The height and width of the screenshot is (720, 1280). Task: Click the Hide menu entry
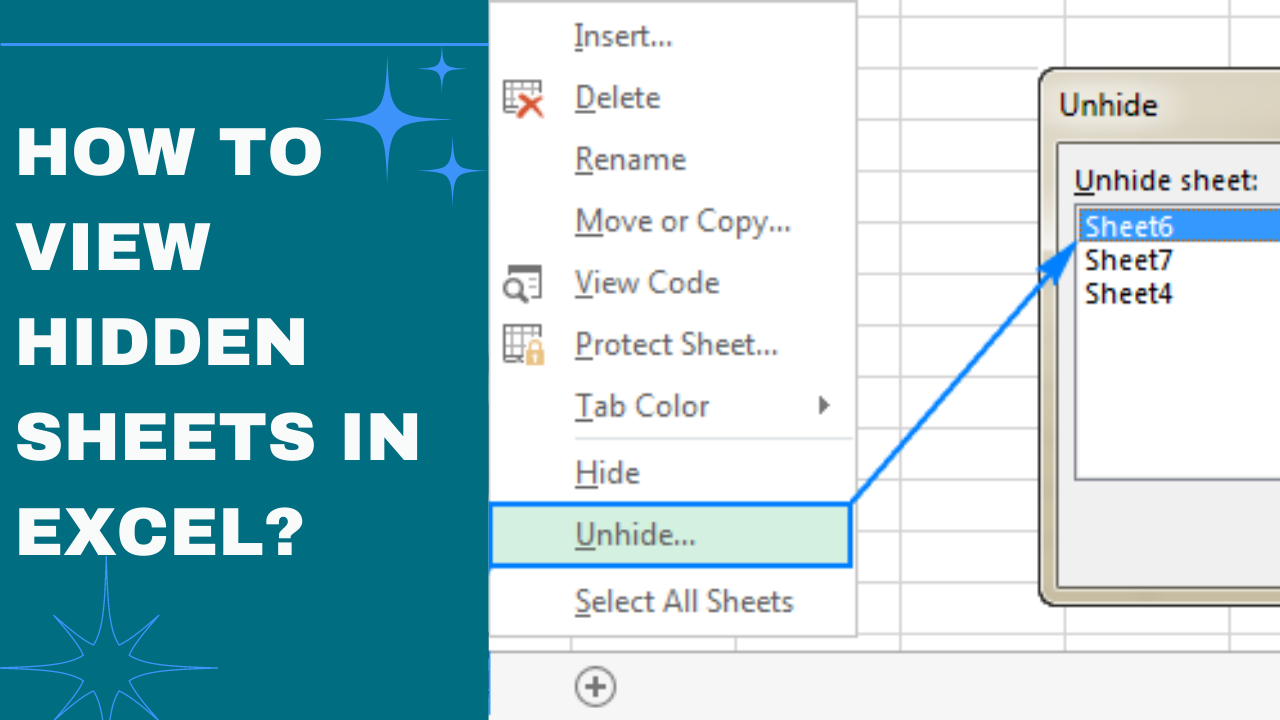[607, 472]
